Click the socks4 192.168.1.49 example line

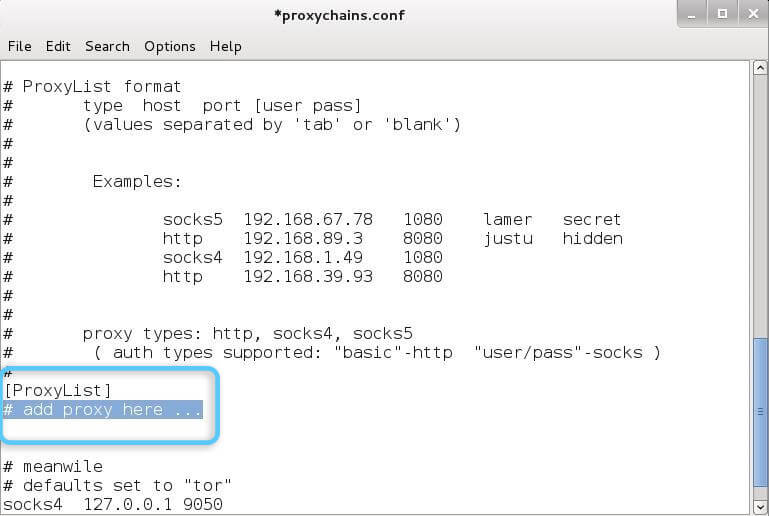[x=303, y=258]
